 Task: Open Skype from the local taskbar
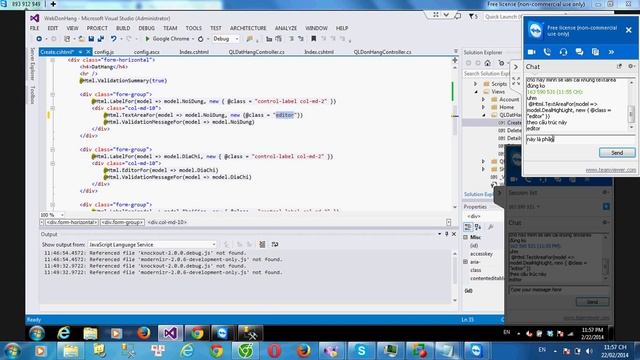tap(361, 351)
